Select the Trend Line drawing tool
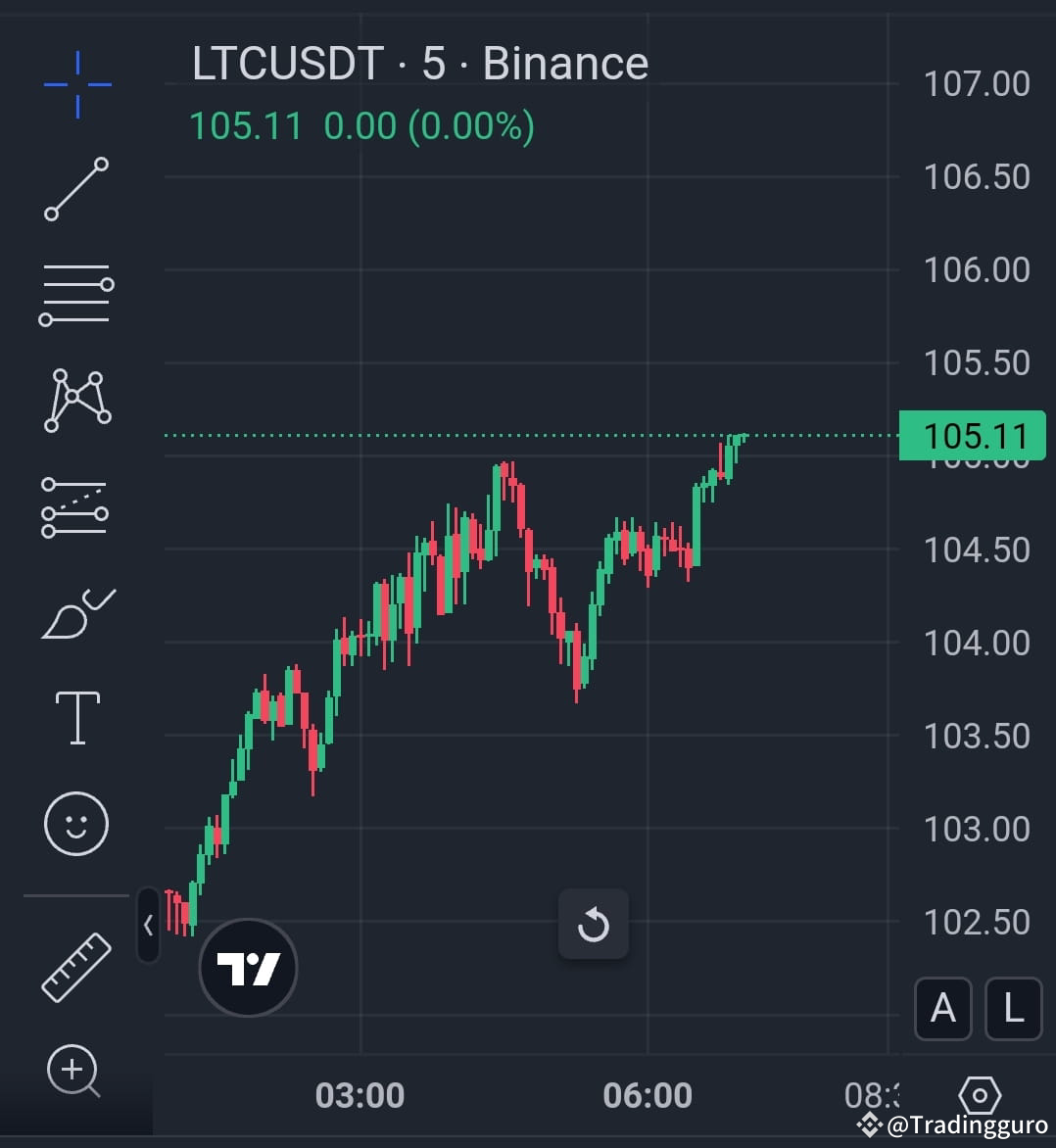The height and width of the screenshot is (1148, 1056). pos(76,188)
